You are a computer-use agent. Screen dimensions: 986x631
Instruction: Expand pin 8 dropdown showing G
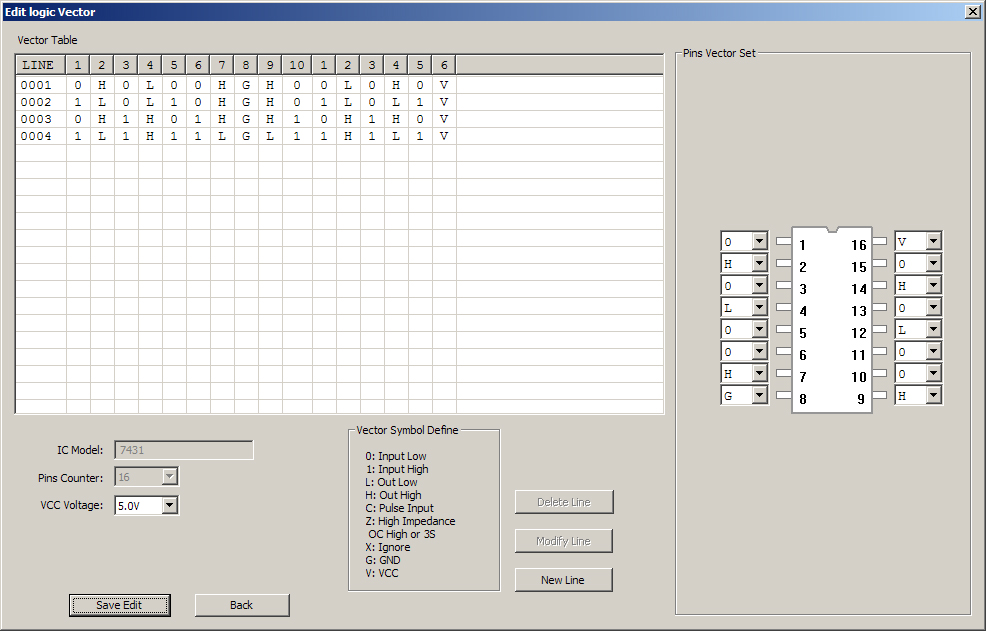click(759, 396)
